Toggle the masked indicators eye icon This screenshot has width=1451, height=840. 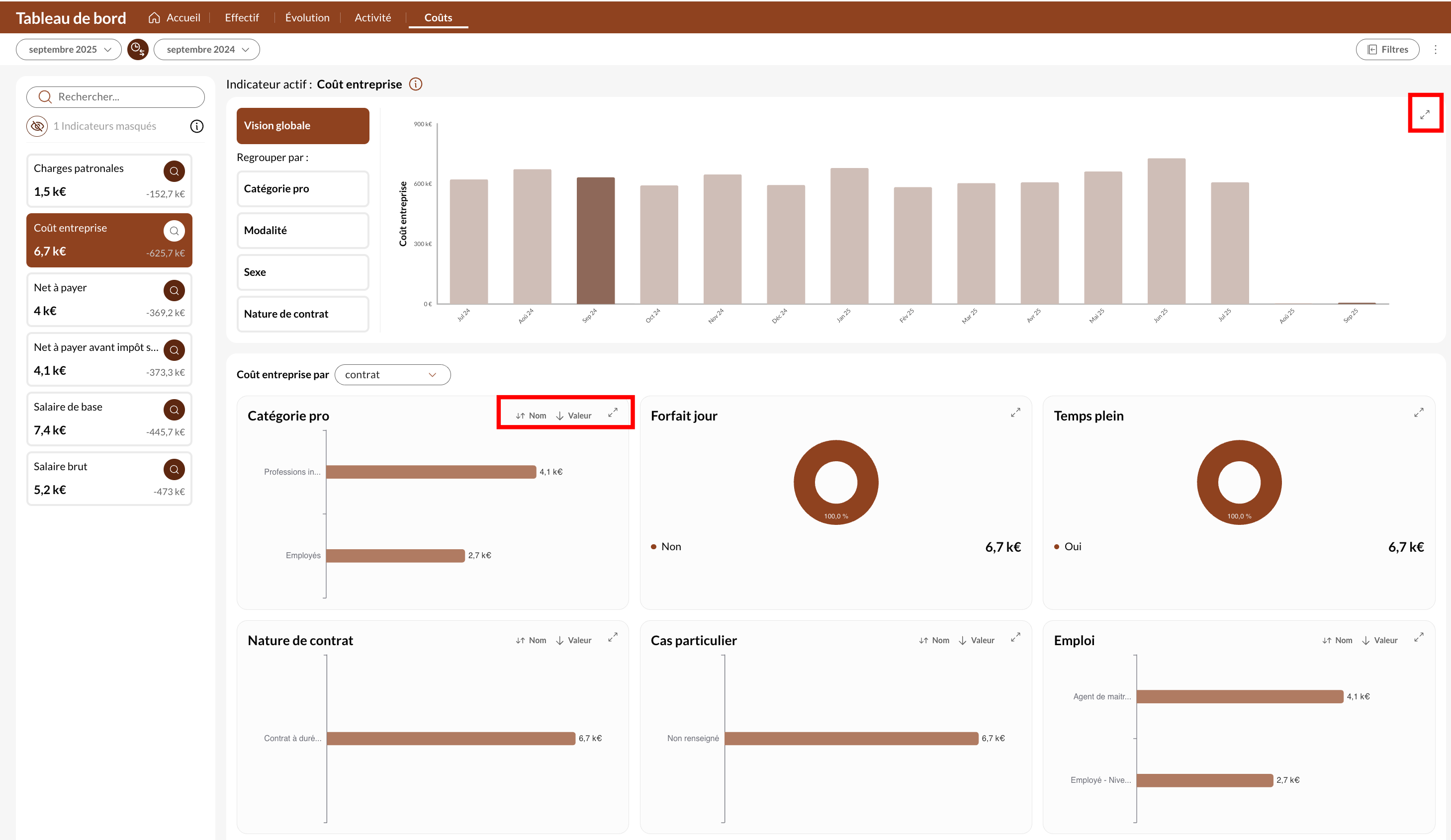(x=37, y=126)
